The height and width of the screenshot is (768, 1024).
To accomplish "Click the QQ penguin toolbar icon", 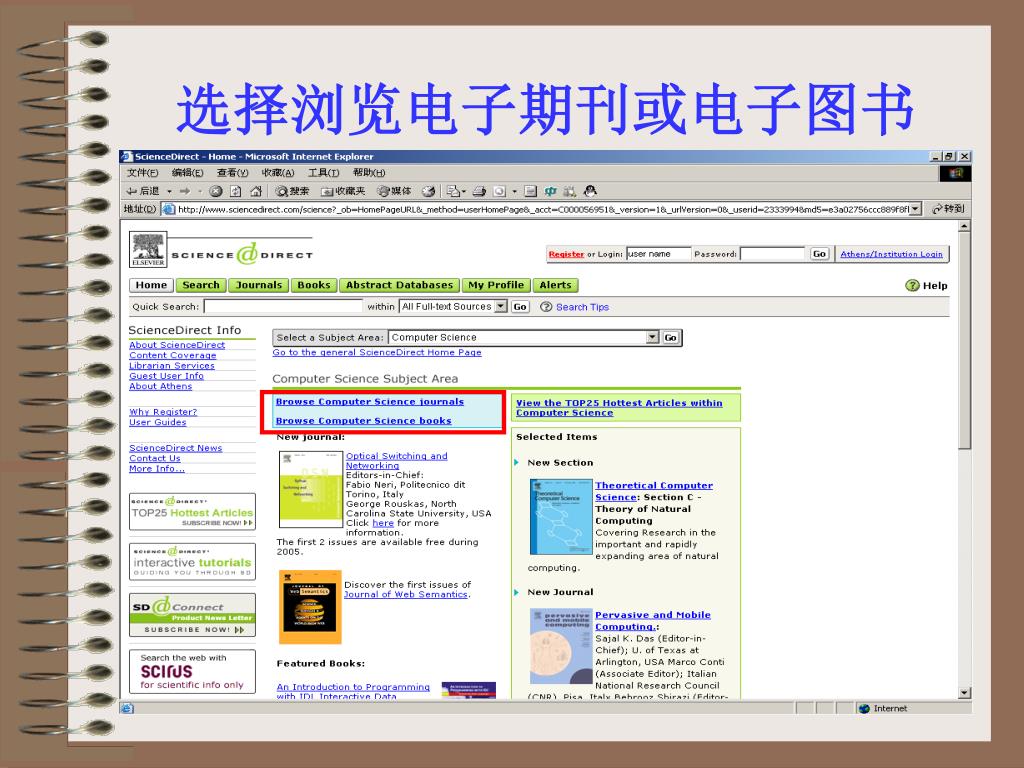I will tap(590, 191).
